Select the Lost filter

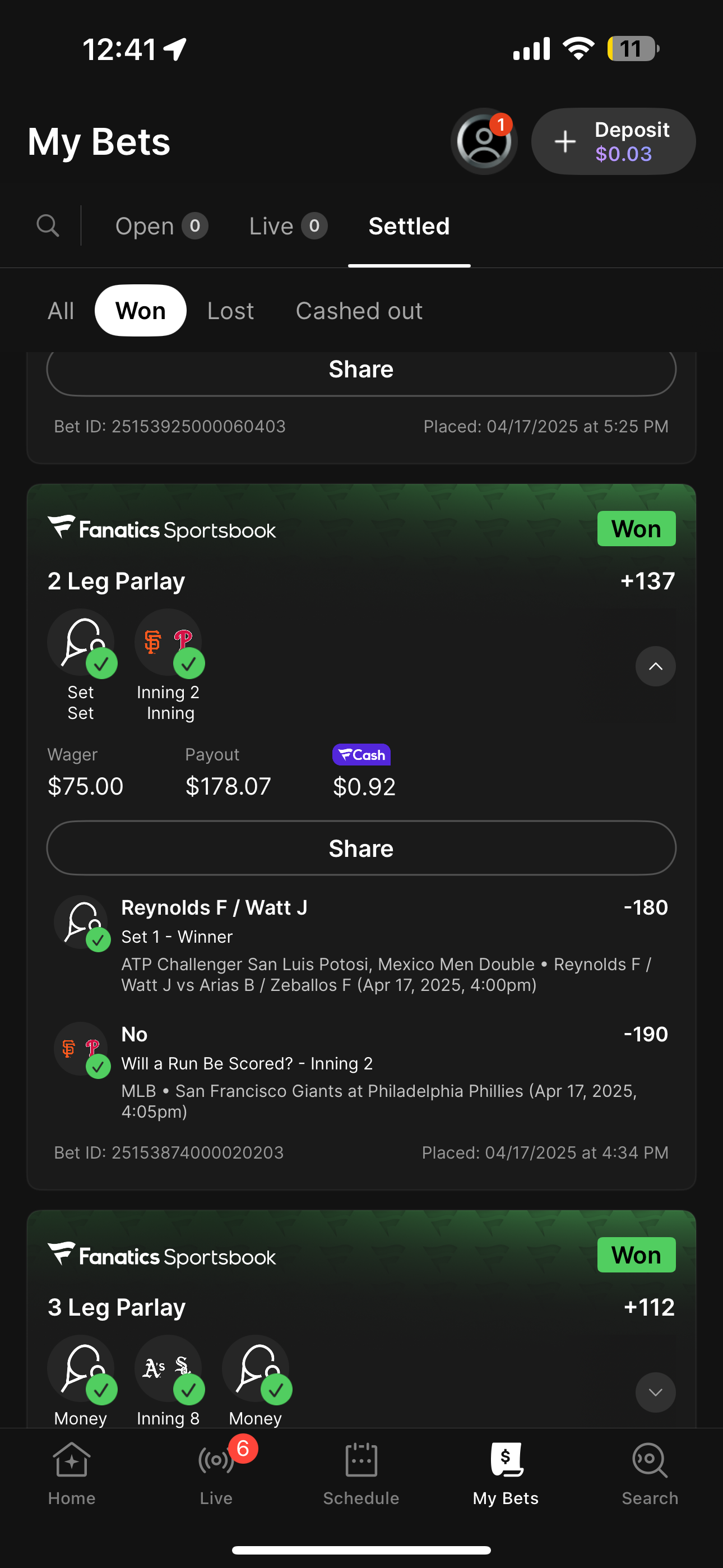[230, 311]
